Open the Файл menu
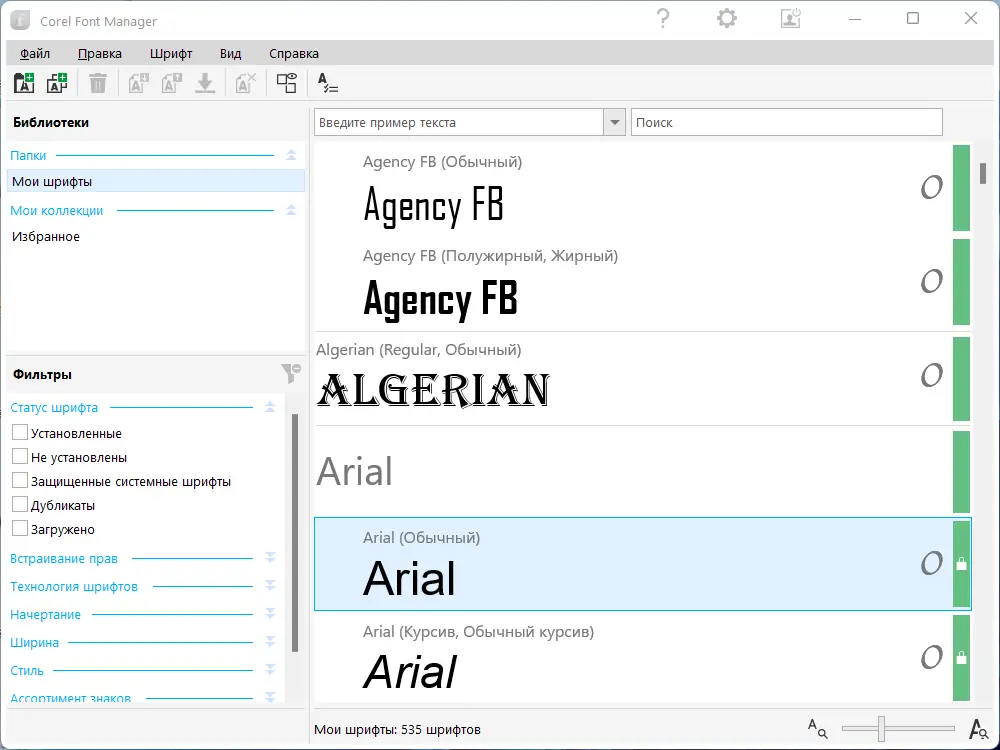The width and height of the screenshot is (1000, 750). click(34, 54)
